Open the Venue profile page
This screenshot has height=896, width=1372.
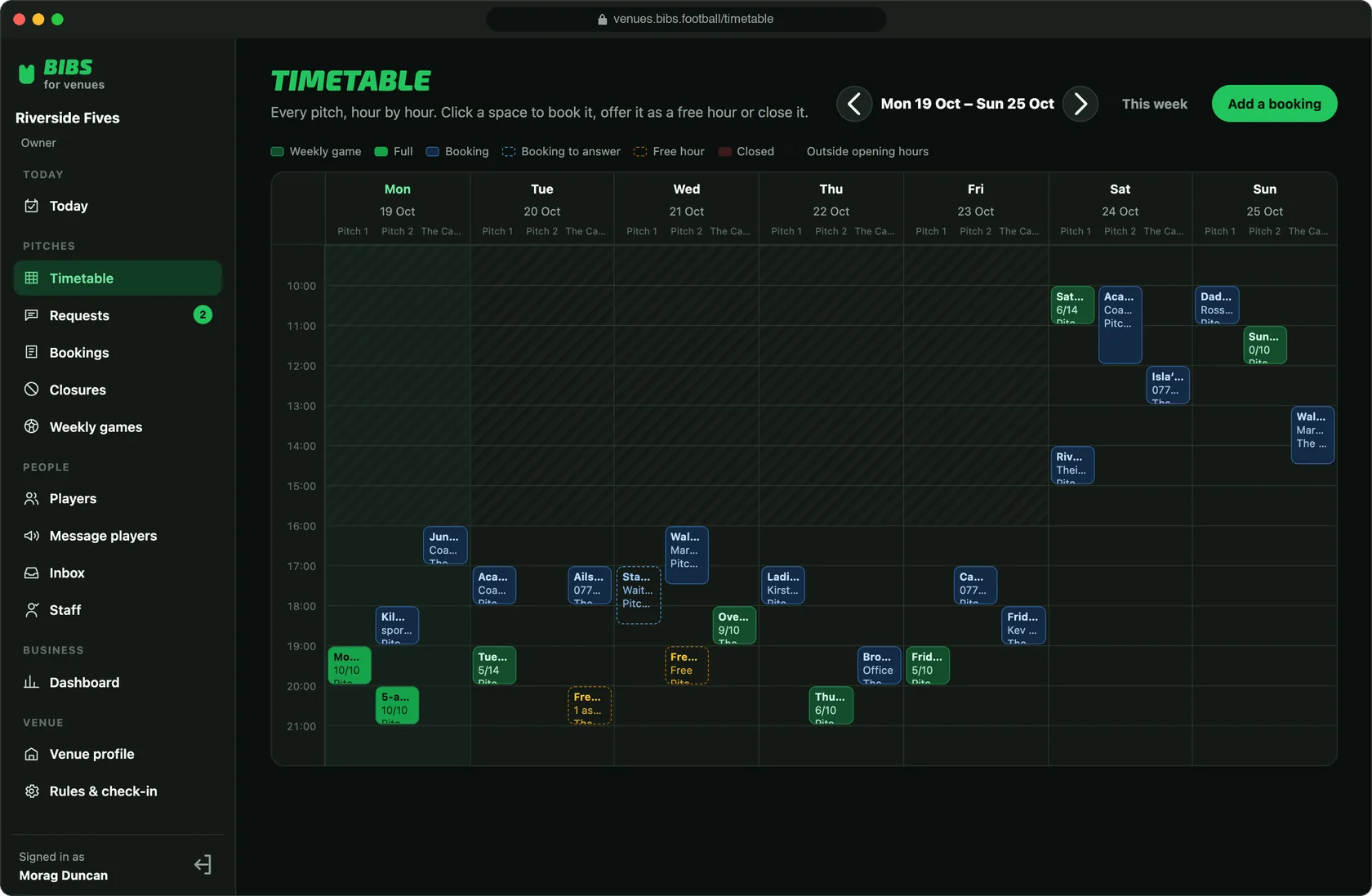pos(118,754)
